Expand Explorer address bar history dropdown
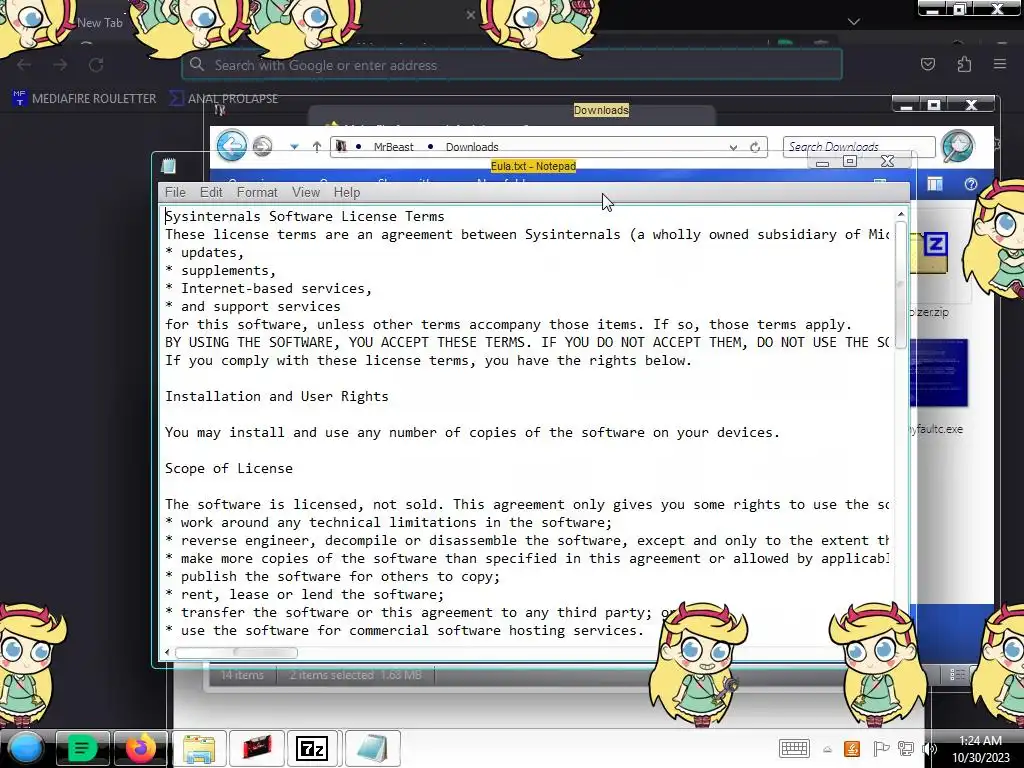 coord(733,148)
